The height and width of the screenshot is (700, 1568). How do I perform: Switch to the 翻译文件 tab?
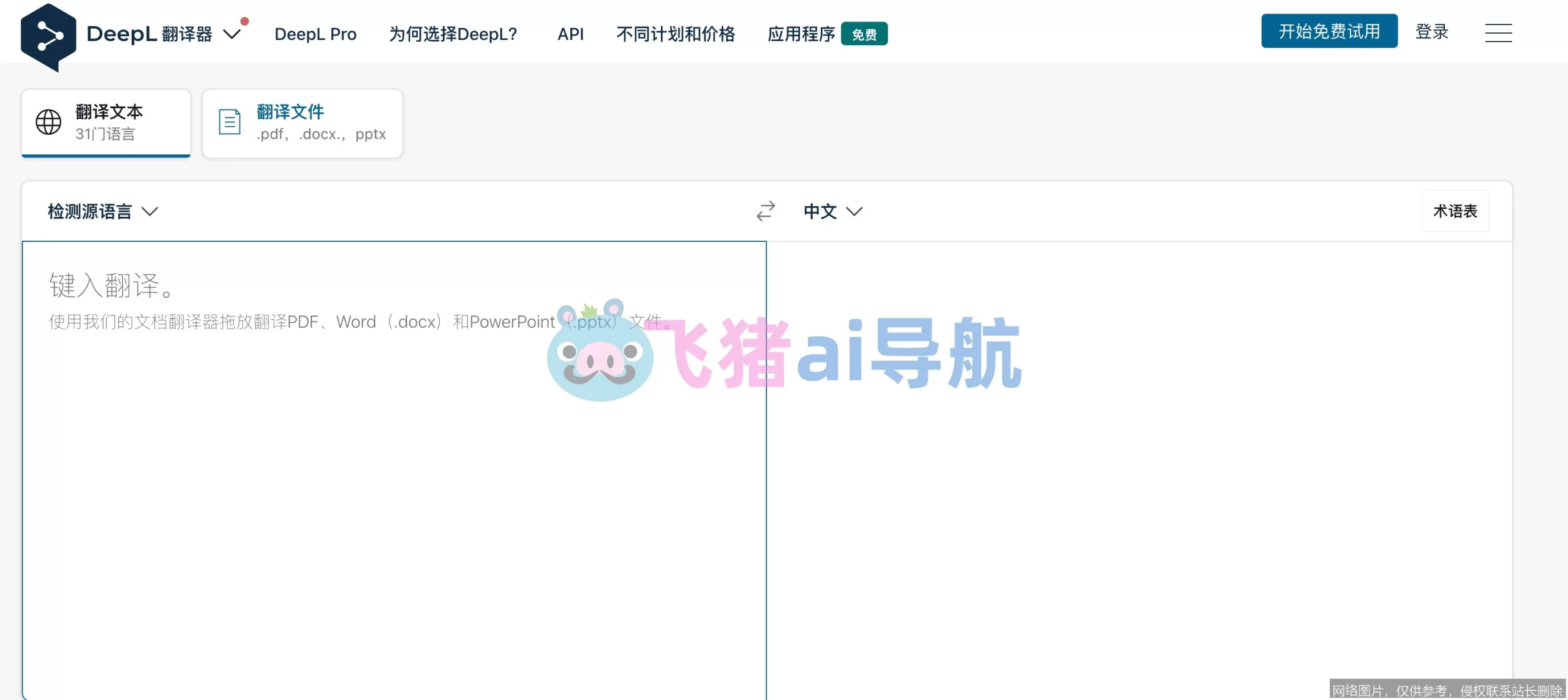coord(303,123)
